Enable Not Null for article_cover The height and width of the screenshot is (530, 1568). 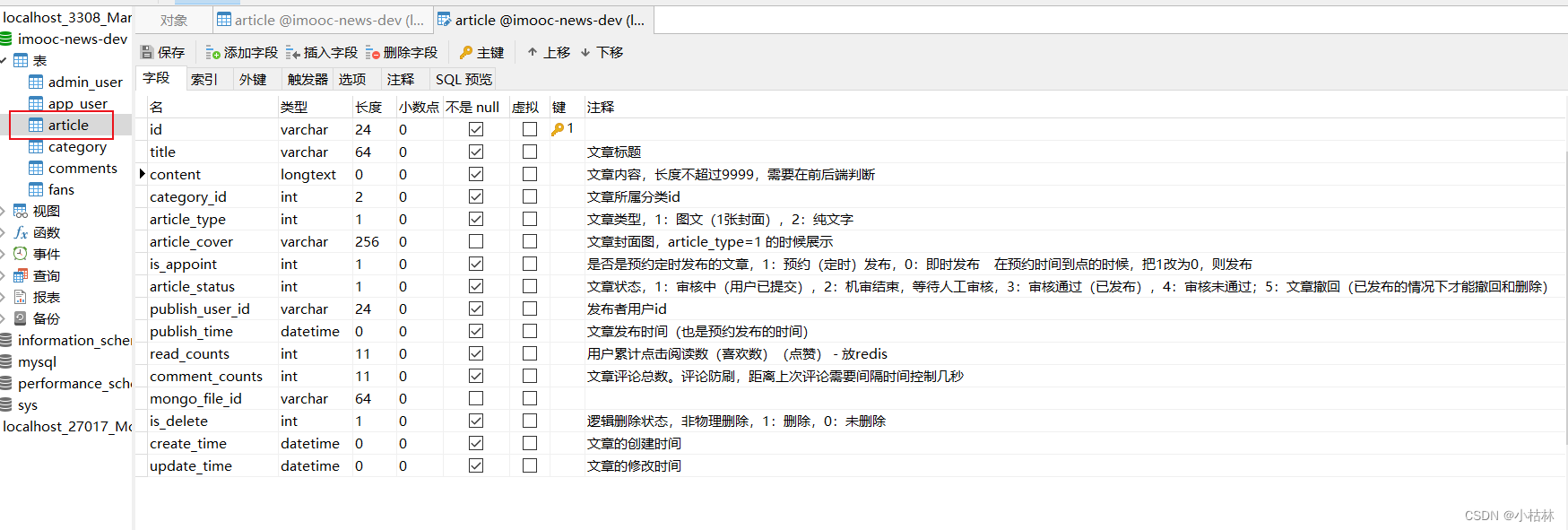coord(476,241)
